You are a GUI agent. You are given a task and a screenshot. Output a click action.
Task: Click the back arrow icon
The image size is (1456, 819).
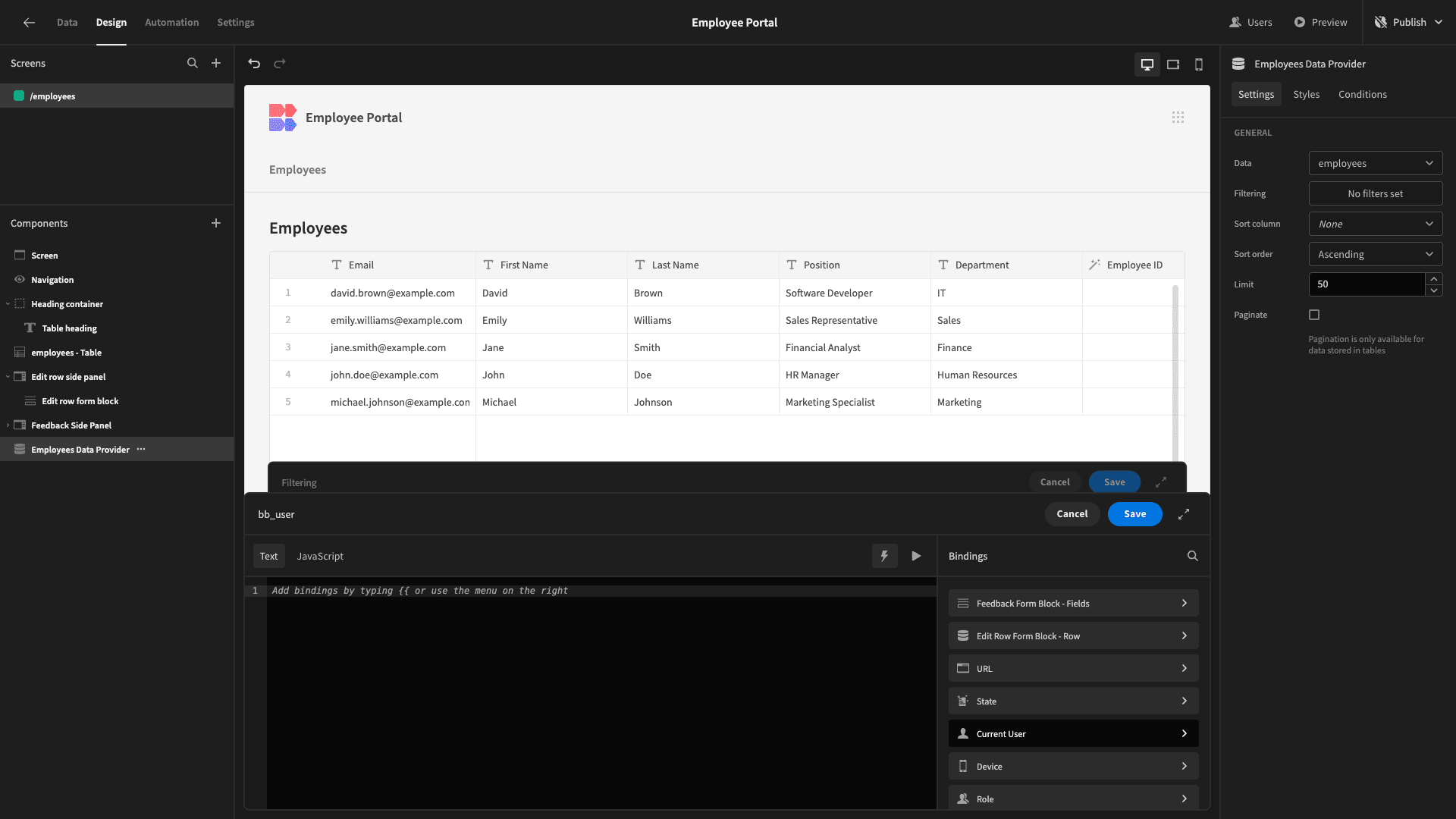coord(29,23)
